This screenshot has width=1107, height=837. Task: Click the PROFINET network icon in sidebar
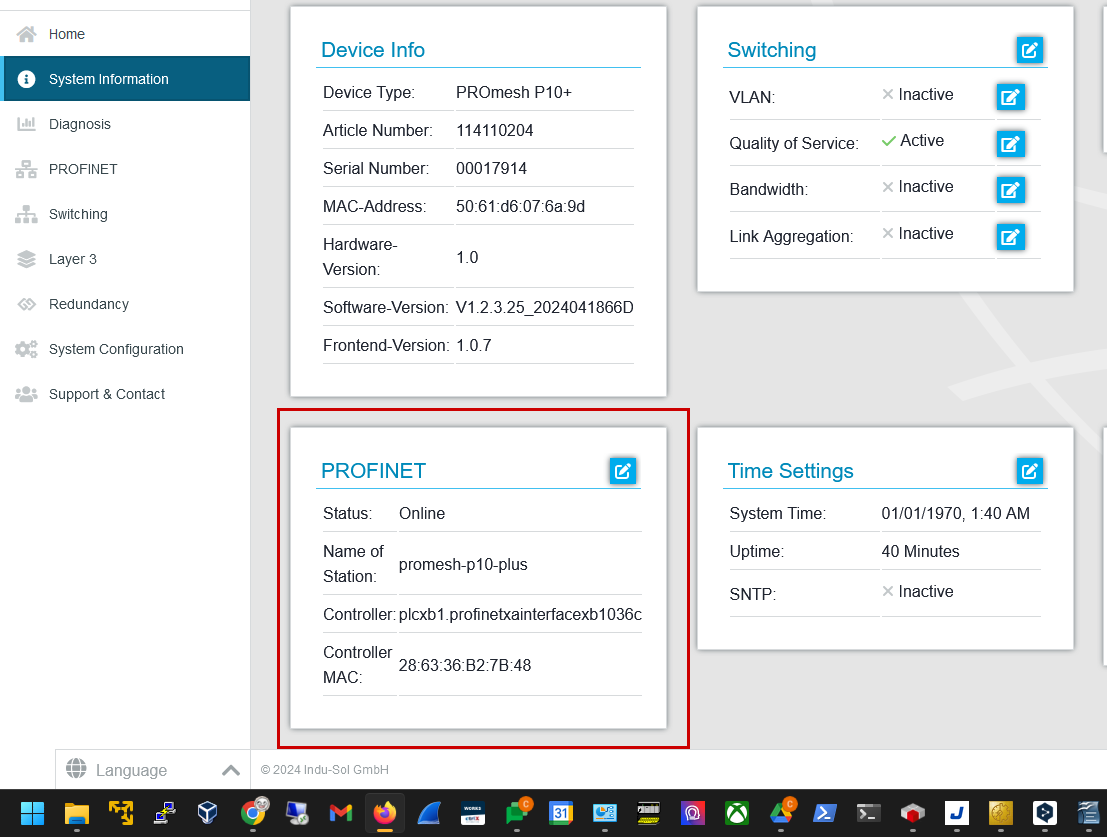click(x=26, y=169)
